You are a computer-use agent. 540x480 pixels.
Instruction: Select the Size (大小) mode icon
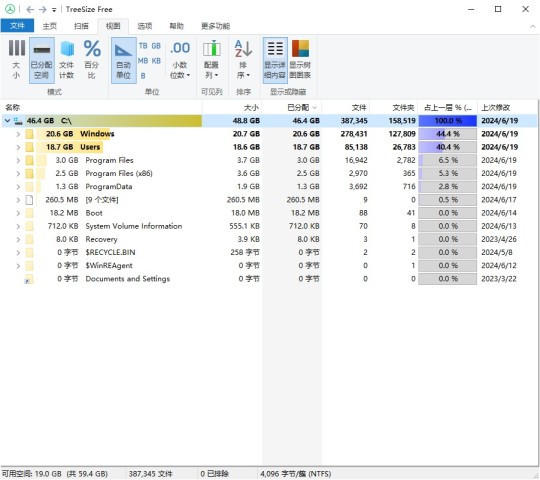point(16,60)
